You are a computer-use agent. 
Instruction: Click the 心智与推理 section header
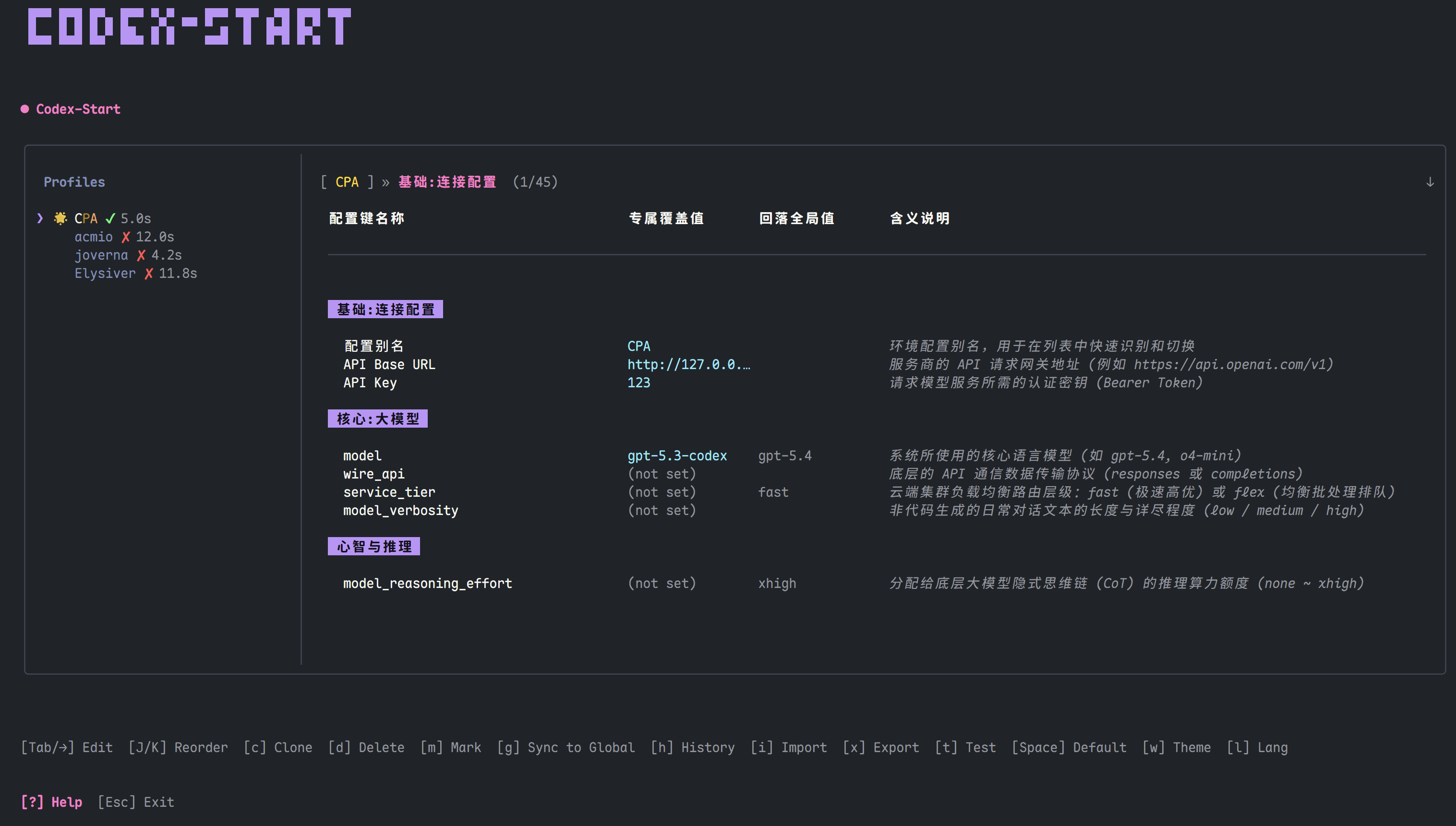374,546
